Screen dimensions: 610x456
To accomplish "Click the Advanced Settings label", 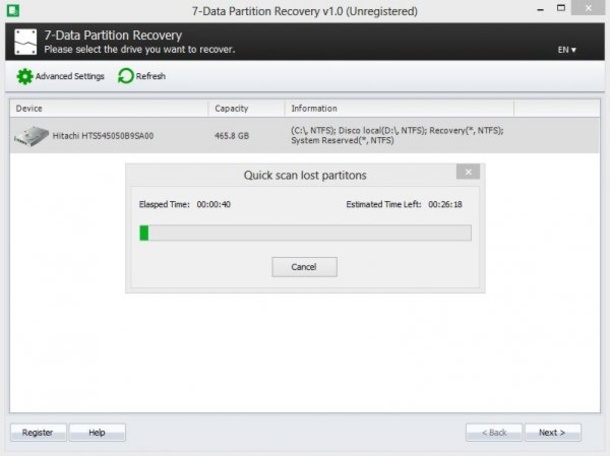I will [x=70, y=76].
